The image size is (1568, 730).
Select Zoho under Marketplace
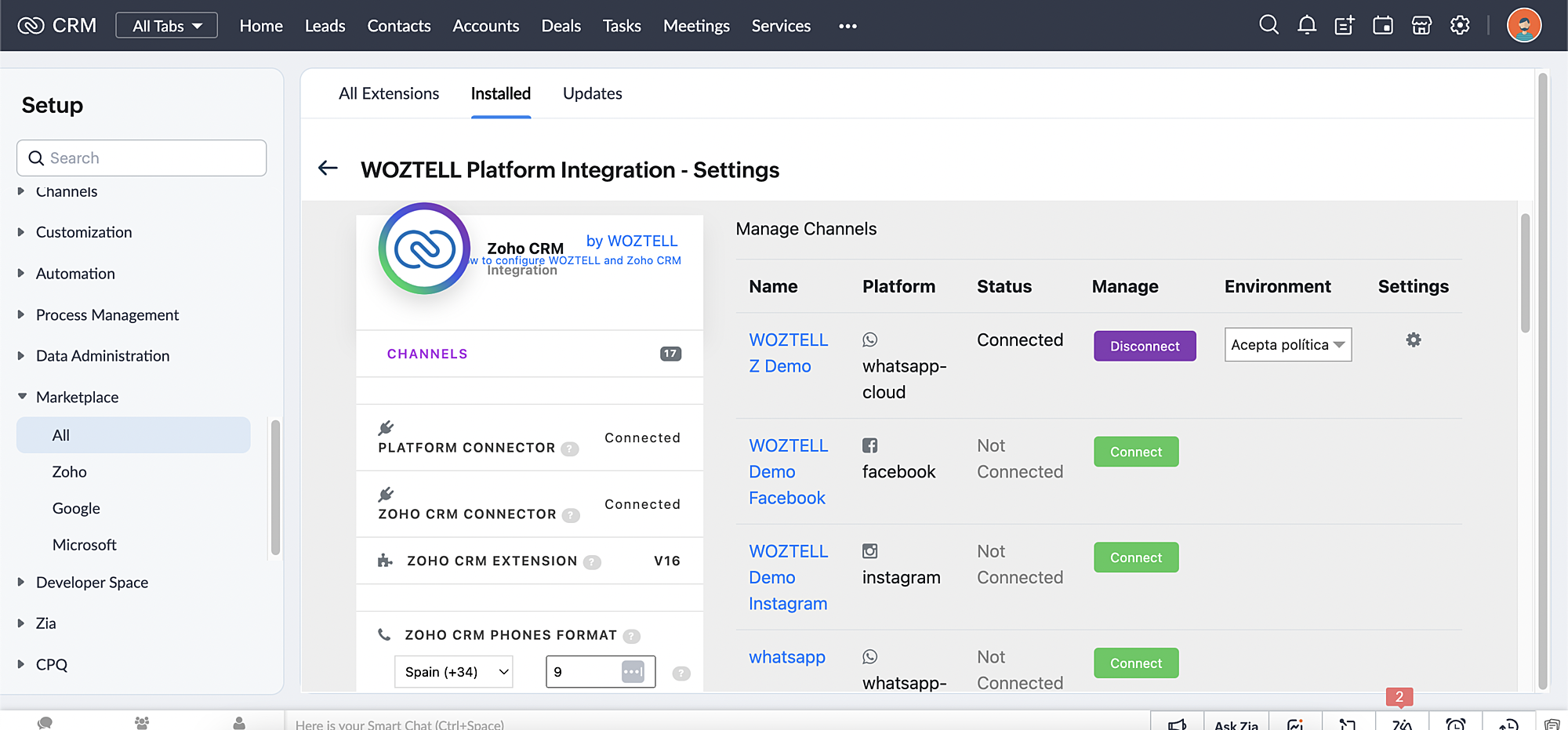(69, 472)
